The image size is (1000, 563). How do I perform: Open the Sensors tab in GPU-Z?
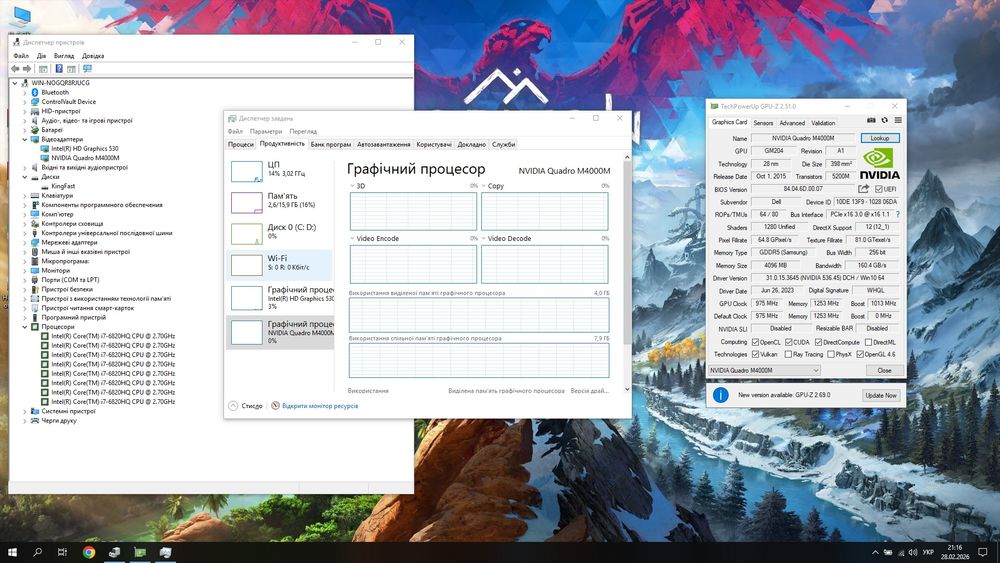pos(763,123)
